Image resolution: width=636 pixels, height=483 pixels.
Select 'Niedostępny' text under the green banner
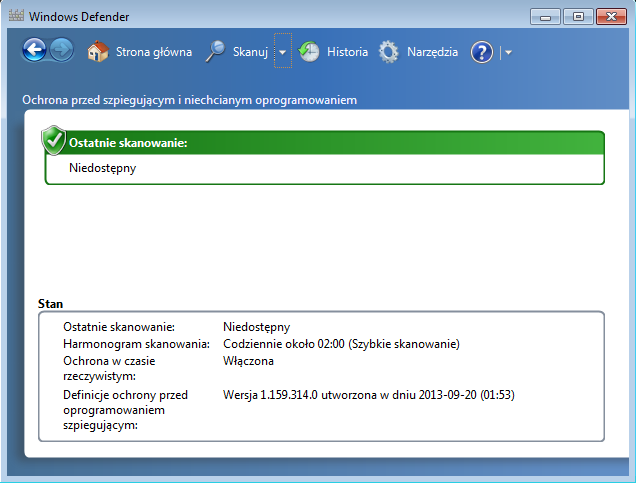pyautogui.click(x=103, y=168)
